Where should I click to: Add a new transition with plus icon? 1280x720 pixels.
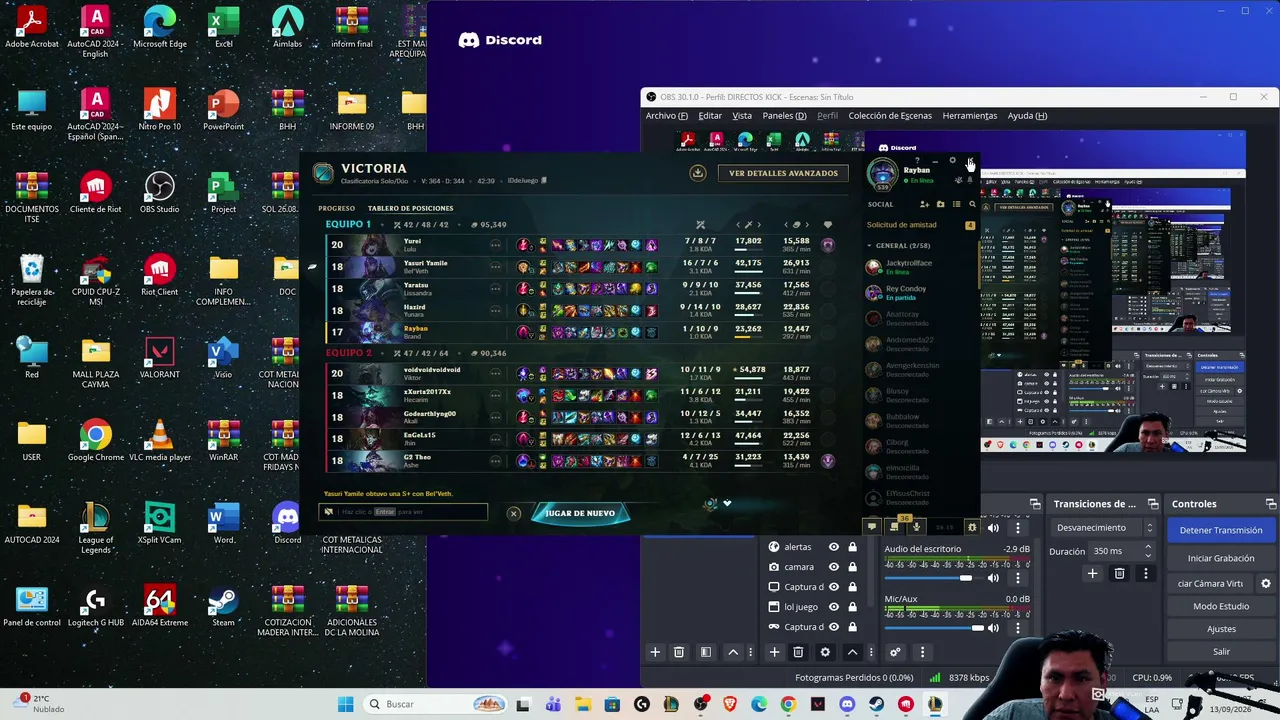point(1092,573)
